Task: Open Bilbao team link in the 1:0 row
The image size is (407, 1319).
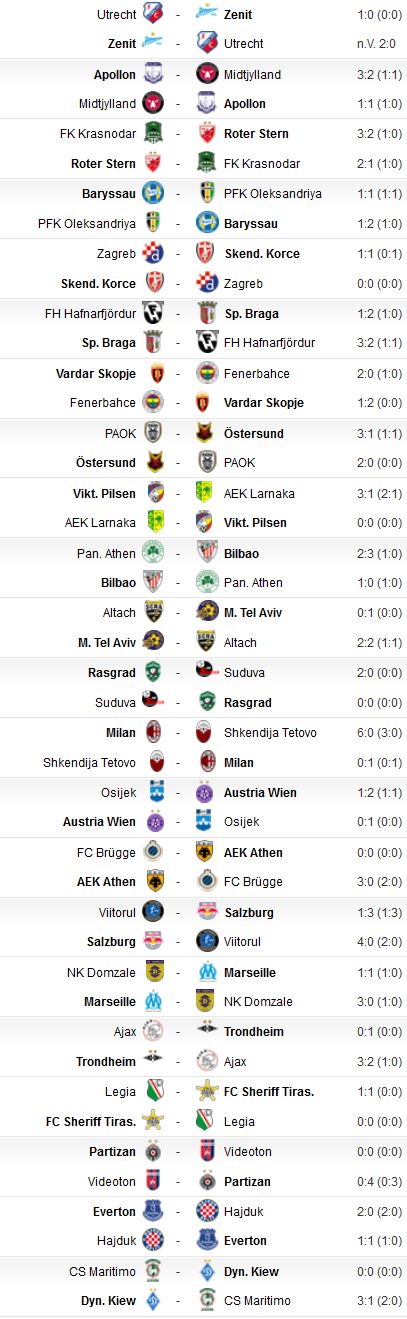Action: [x=118, y=583]
